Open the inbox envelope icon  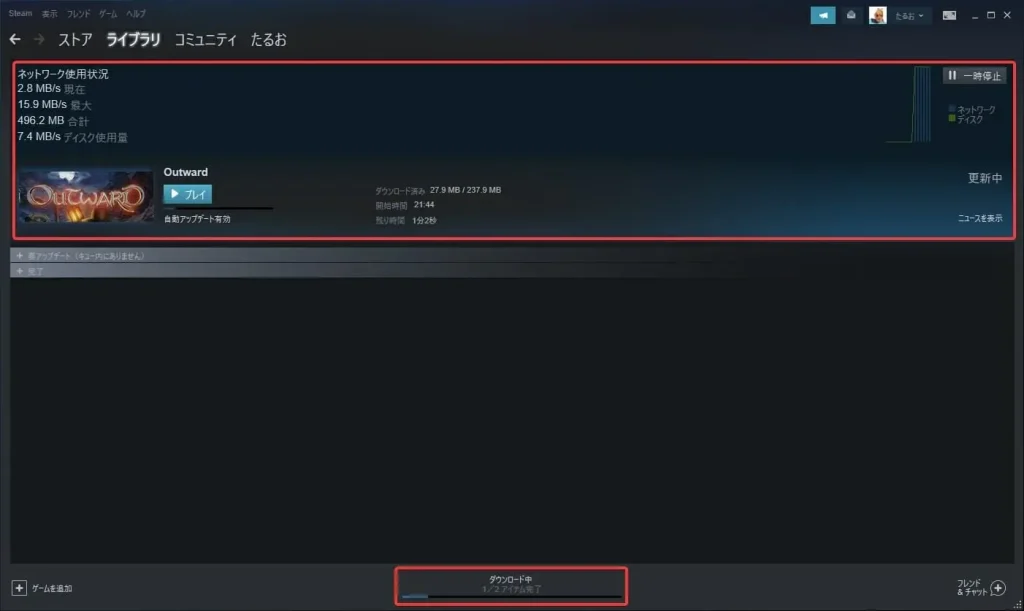pos(851,15)
